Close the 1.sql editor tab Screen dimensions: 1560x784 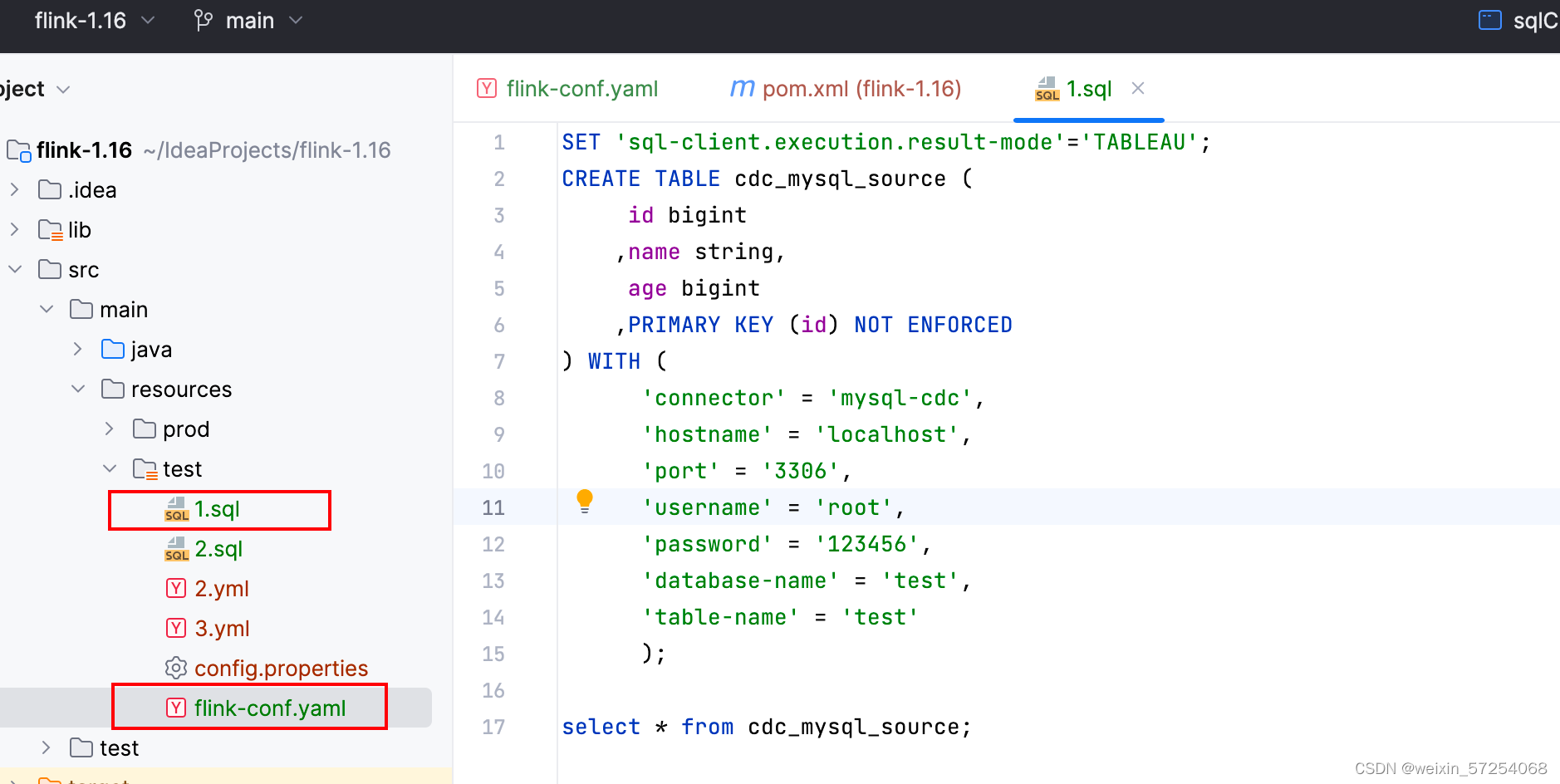(x=1138, y=88)
